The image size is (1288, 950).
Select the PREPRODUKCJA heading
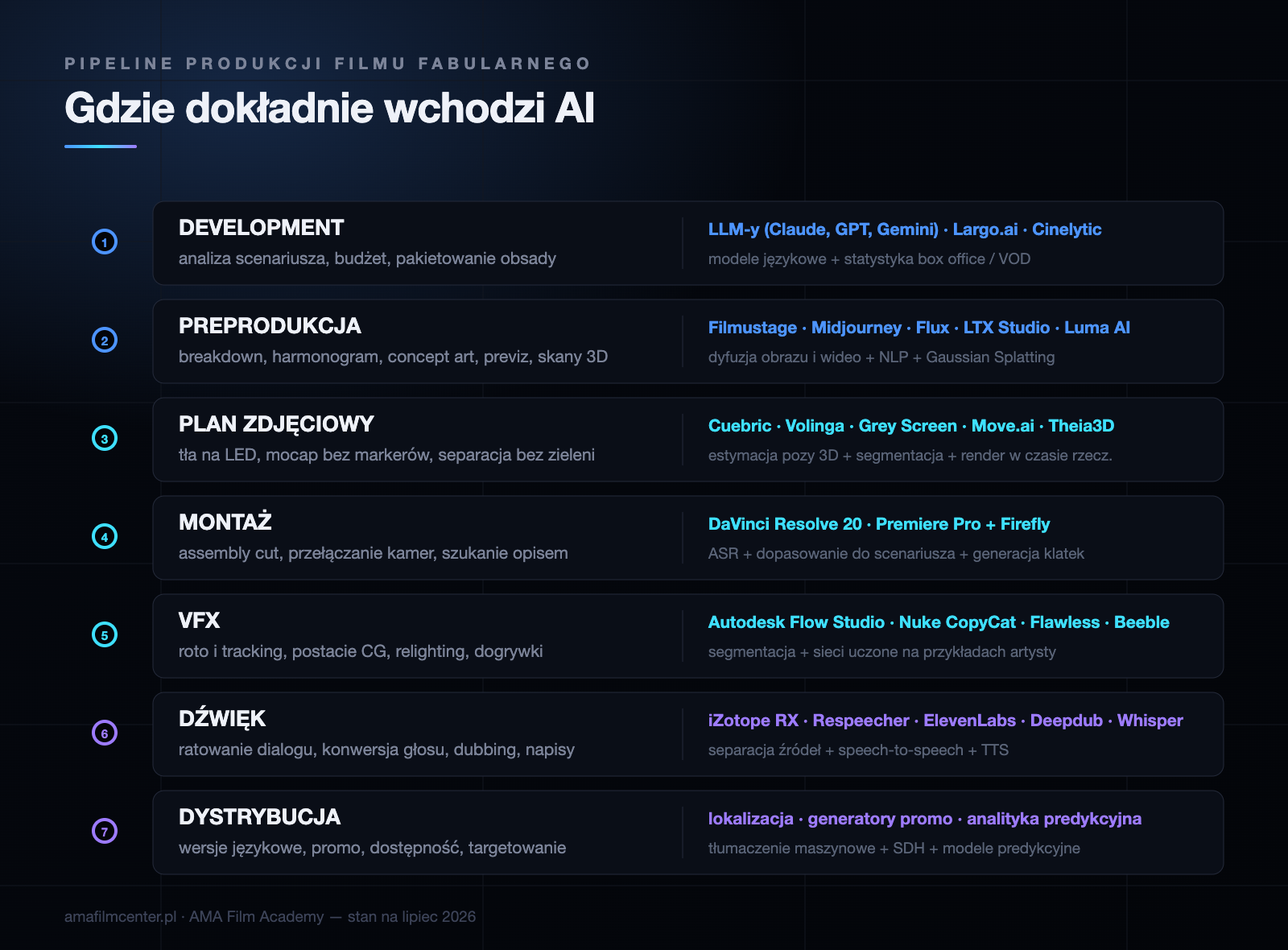pyautogui.click(x=270, y=326)
